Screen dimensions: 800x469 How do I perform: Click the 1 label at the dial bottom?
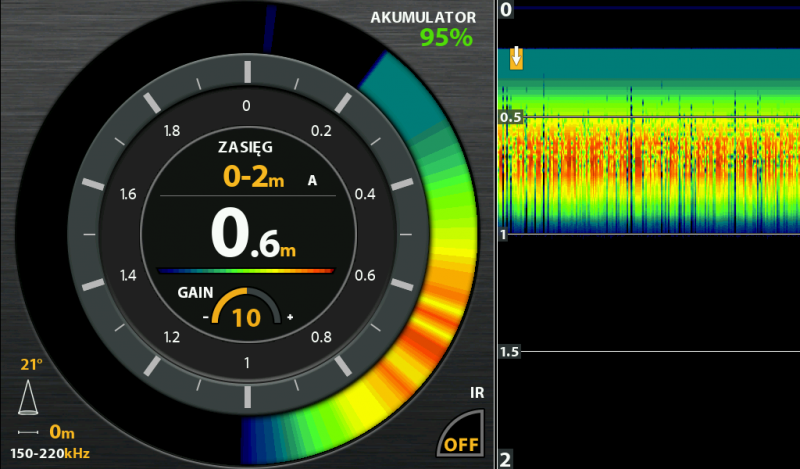[247, 360]
